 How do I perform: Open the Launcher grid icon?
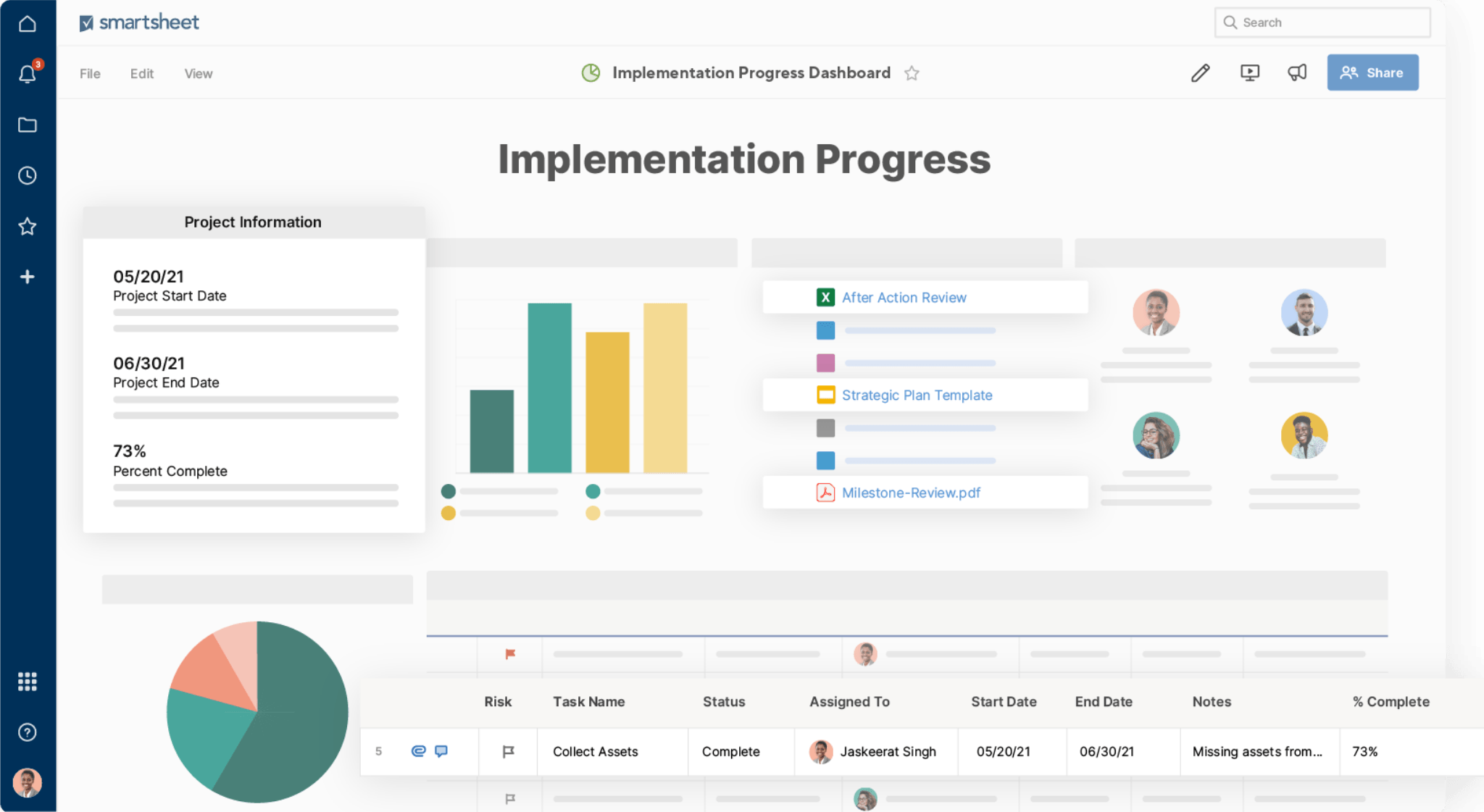pyautogui.click(x=27, y=681)
